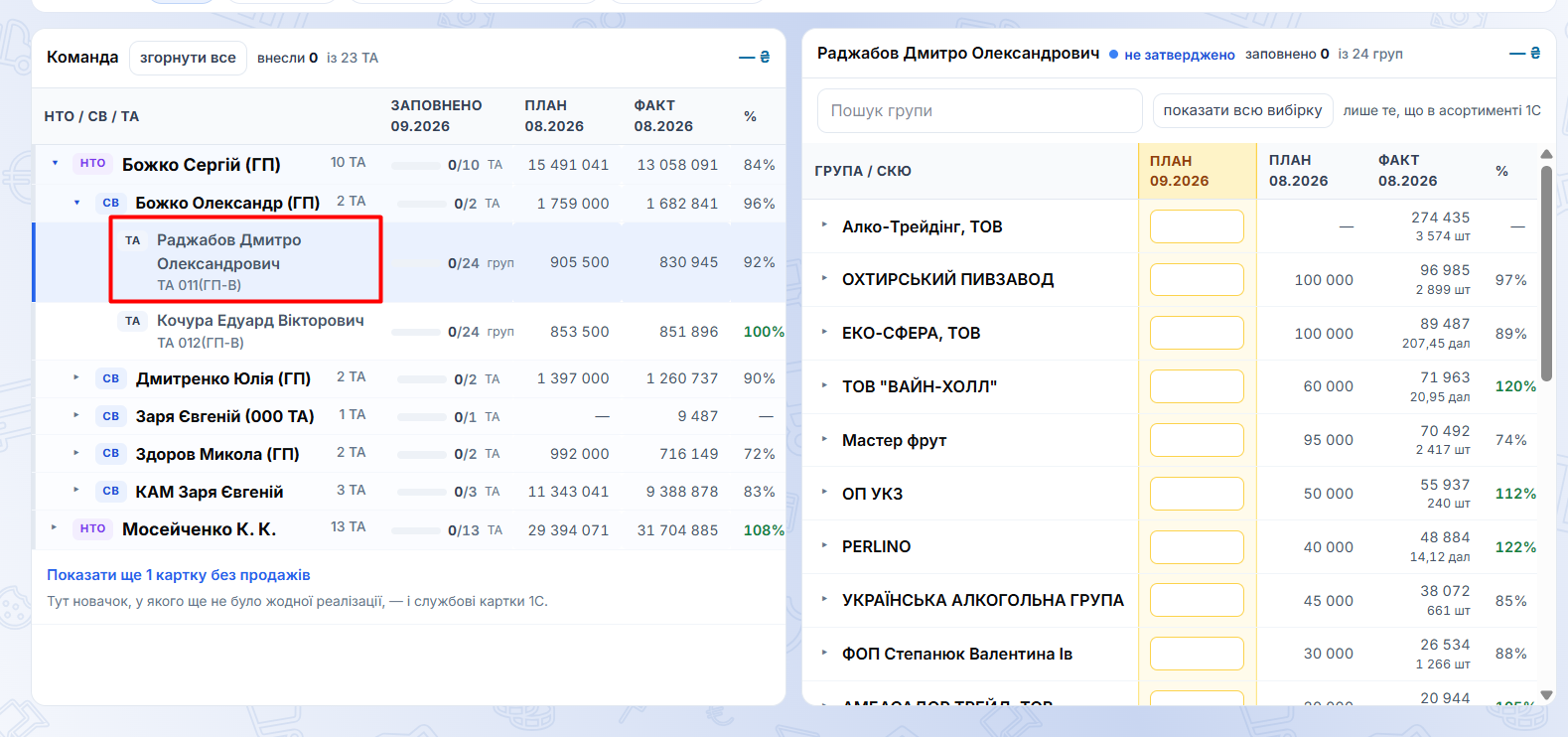Select the Кочура Едуард Вікторович team row
The image size is (1568, 737).
click(x=409, y=332)
